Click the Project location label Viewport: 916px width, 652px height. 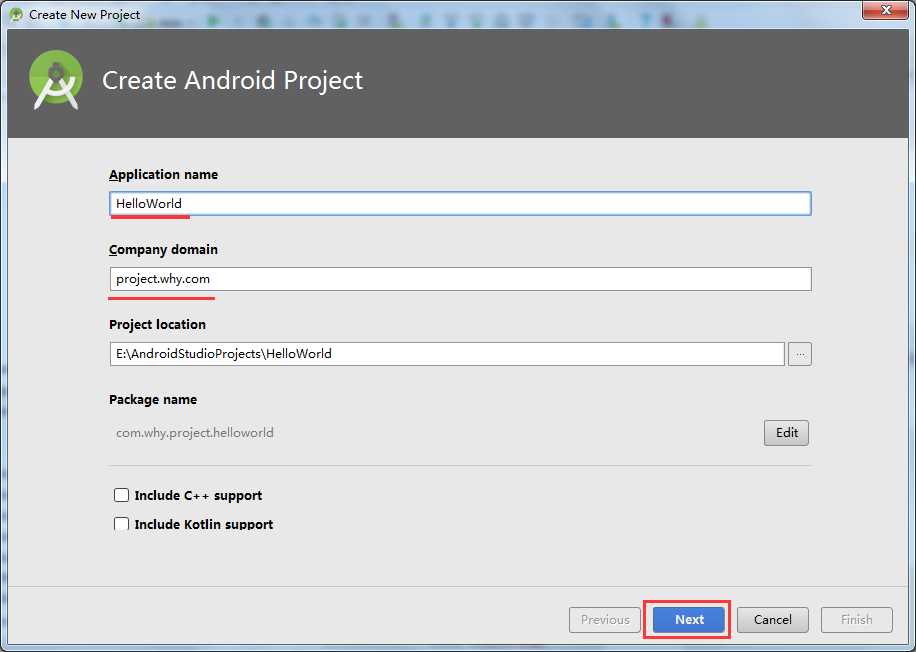[158, 324]
